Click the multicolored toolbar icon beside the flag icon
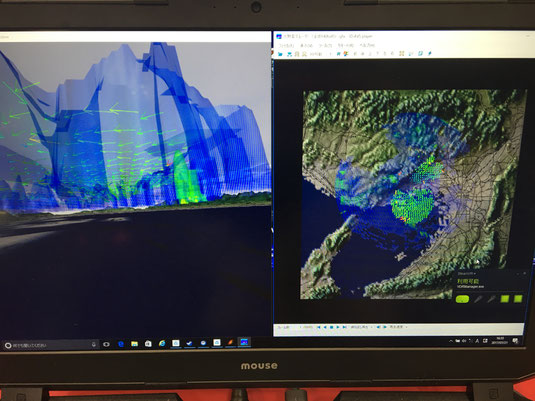This screenshot has height=401, width=535. (346, 54)
